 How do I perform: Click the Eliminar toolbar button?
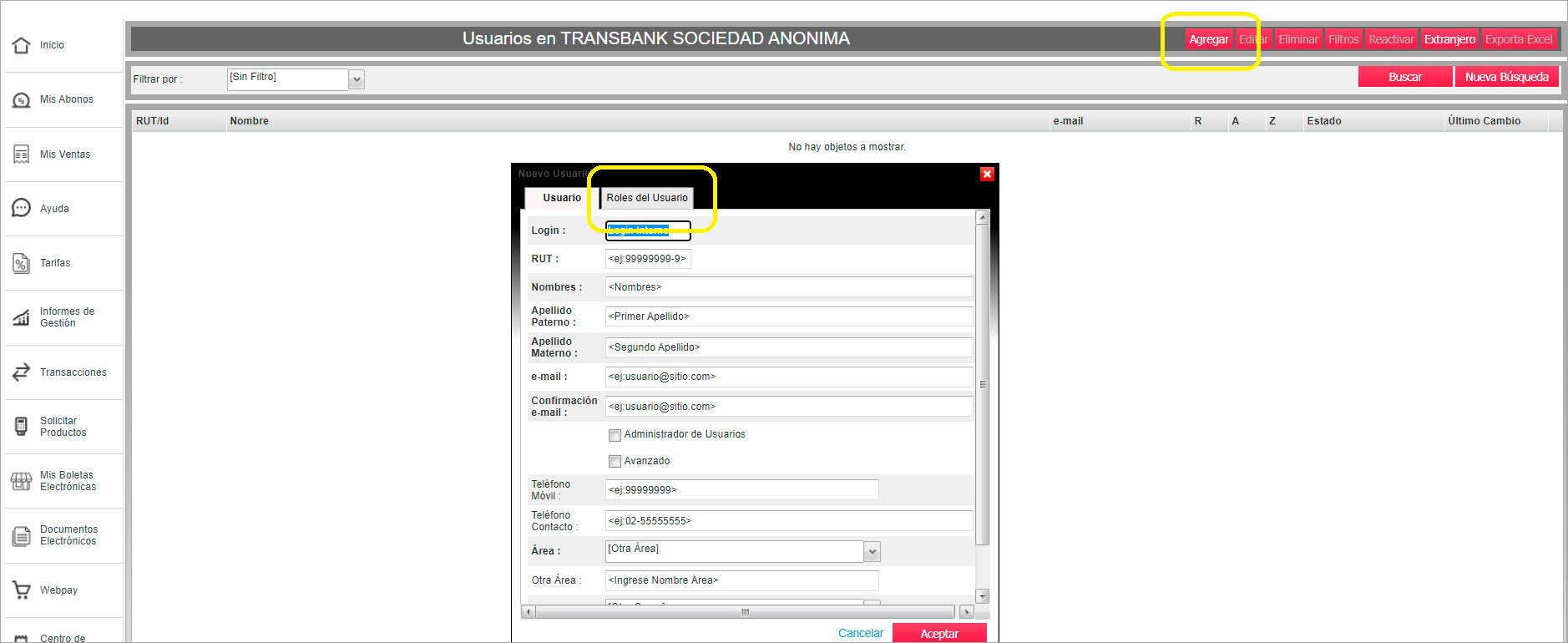click(x=1298, y=39)
